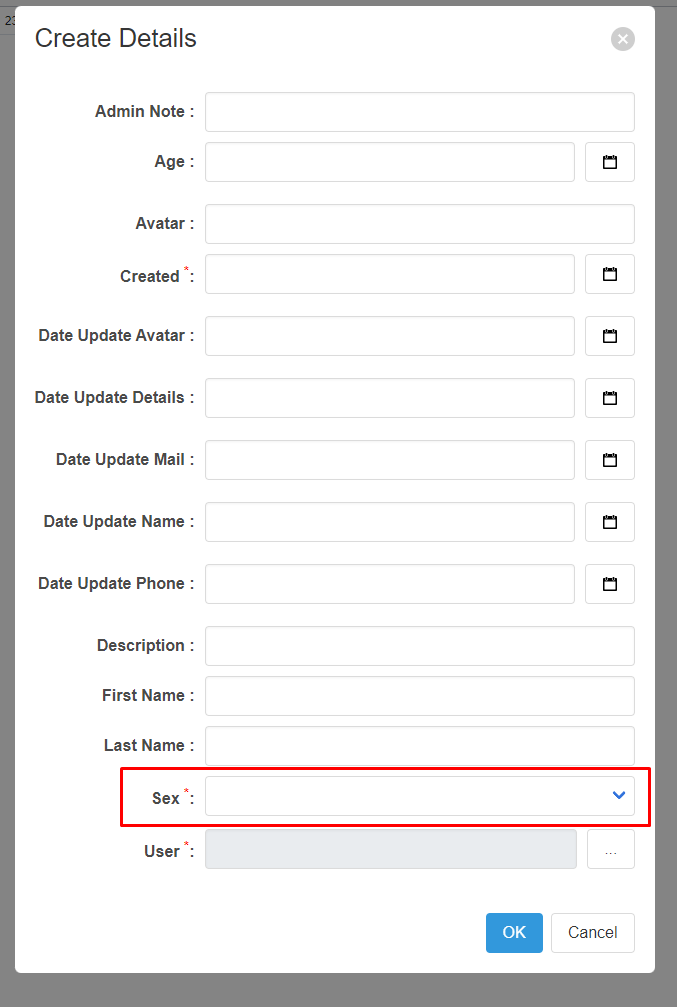The height and width of the screenshot is (1007, 677).
Task: Click the disabled User input field
Action: tap(390, 849)
